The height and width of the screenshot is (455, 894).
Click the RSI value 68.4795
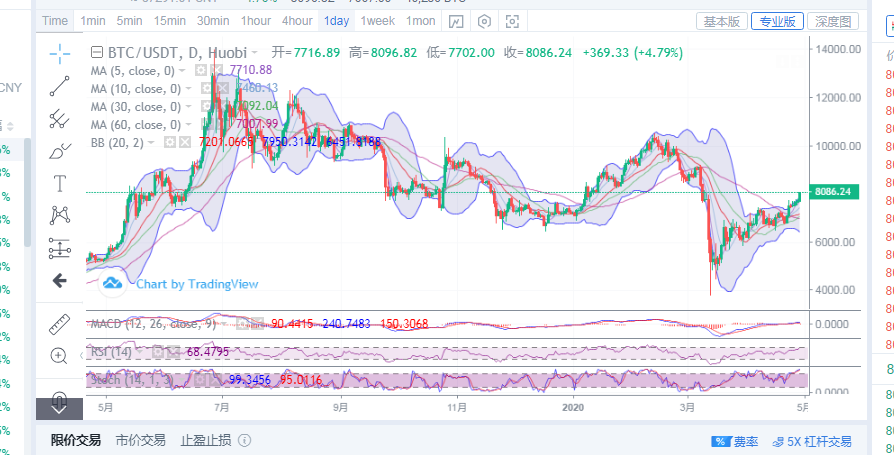[208, 352]
